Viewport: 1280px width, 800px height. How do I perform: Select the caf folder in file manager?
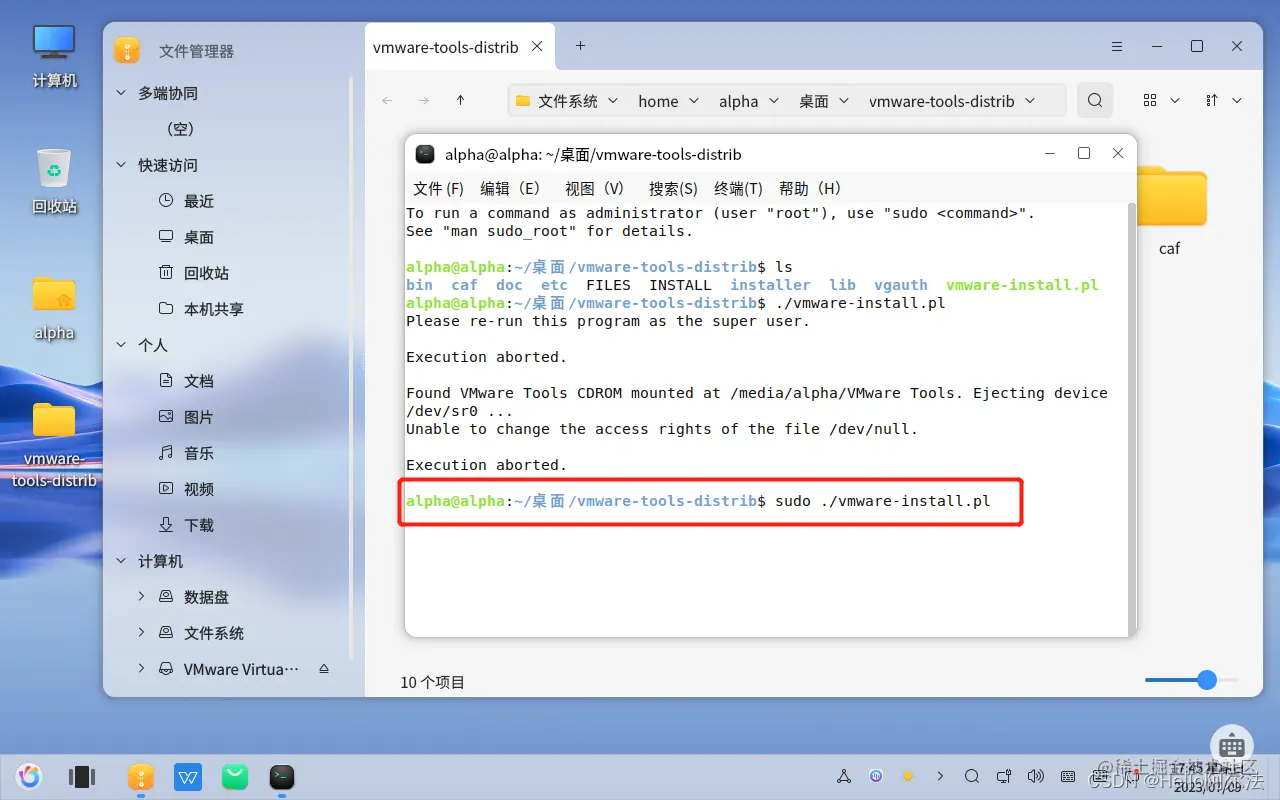click(x=1169, y=212)
